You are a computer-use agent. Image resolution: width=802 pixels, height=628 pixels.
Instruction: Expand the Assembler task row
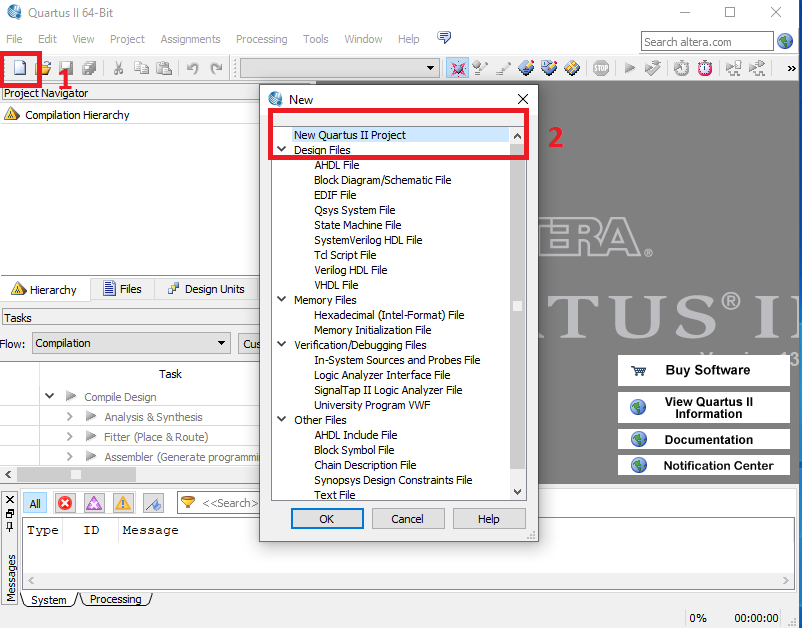pyautogui.click(x=70, y=456)
